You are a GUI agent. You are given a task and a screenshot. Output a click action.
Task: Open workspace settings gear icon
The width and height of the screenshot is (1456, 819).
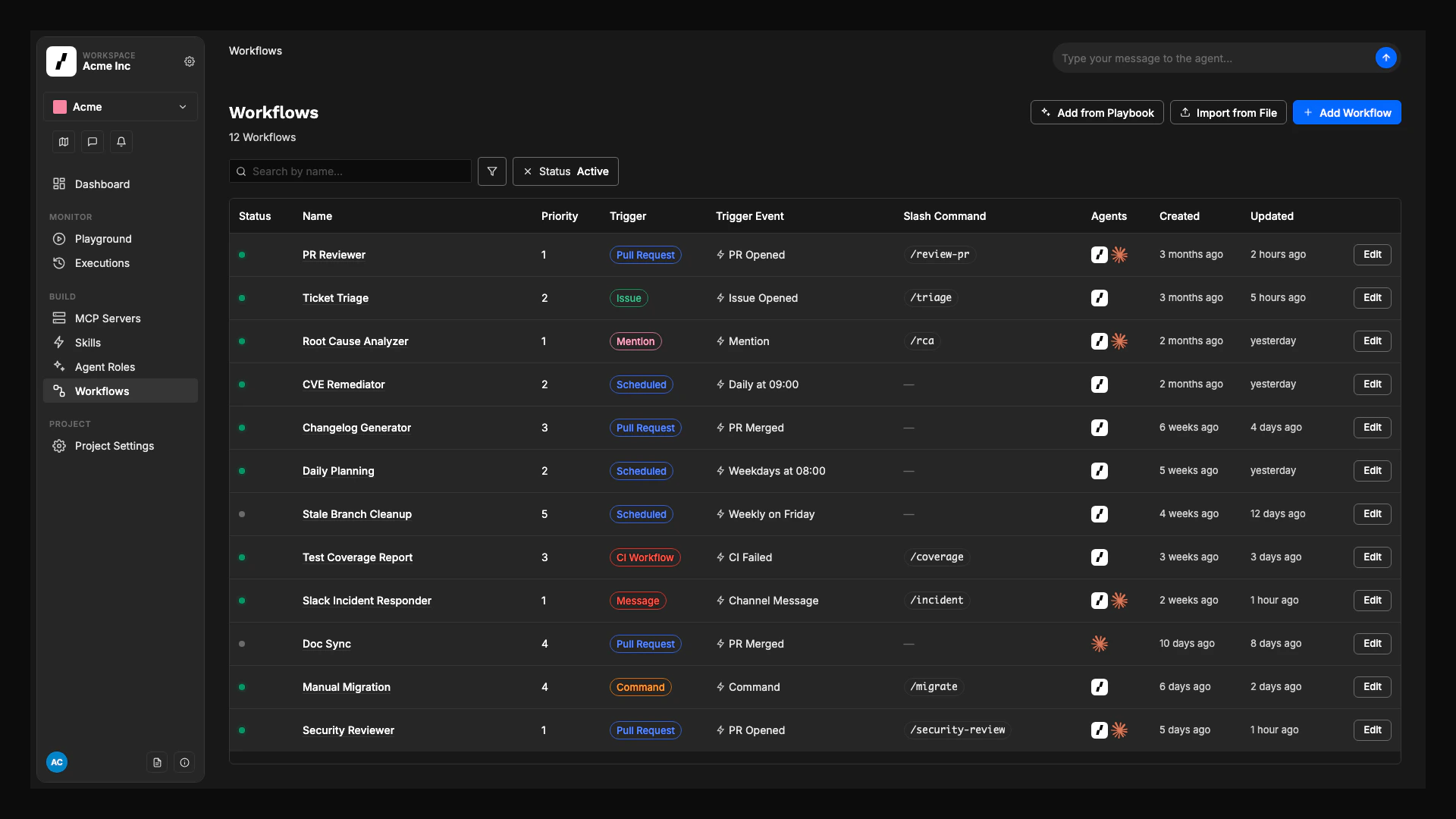[190, 61]
